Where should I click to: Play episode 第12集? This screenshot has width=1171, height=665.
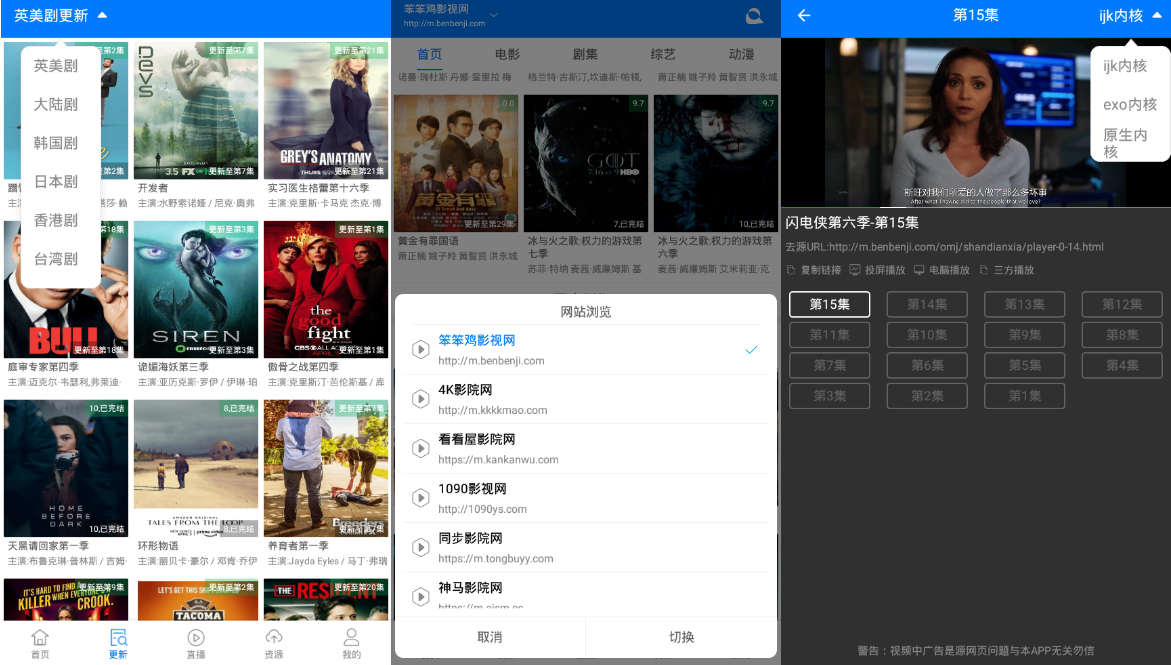tap(1122, 304)
